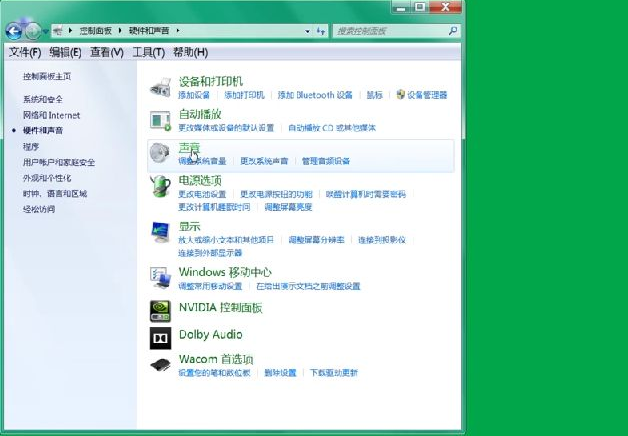Open the 电源选项 heading link

(200, 181)
